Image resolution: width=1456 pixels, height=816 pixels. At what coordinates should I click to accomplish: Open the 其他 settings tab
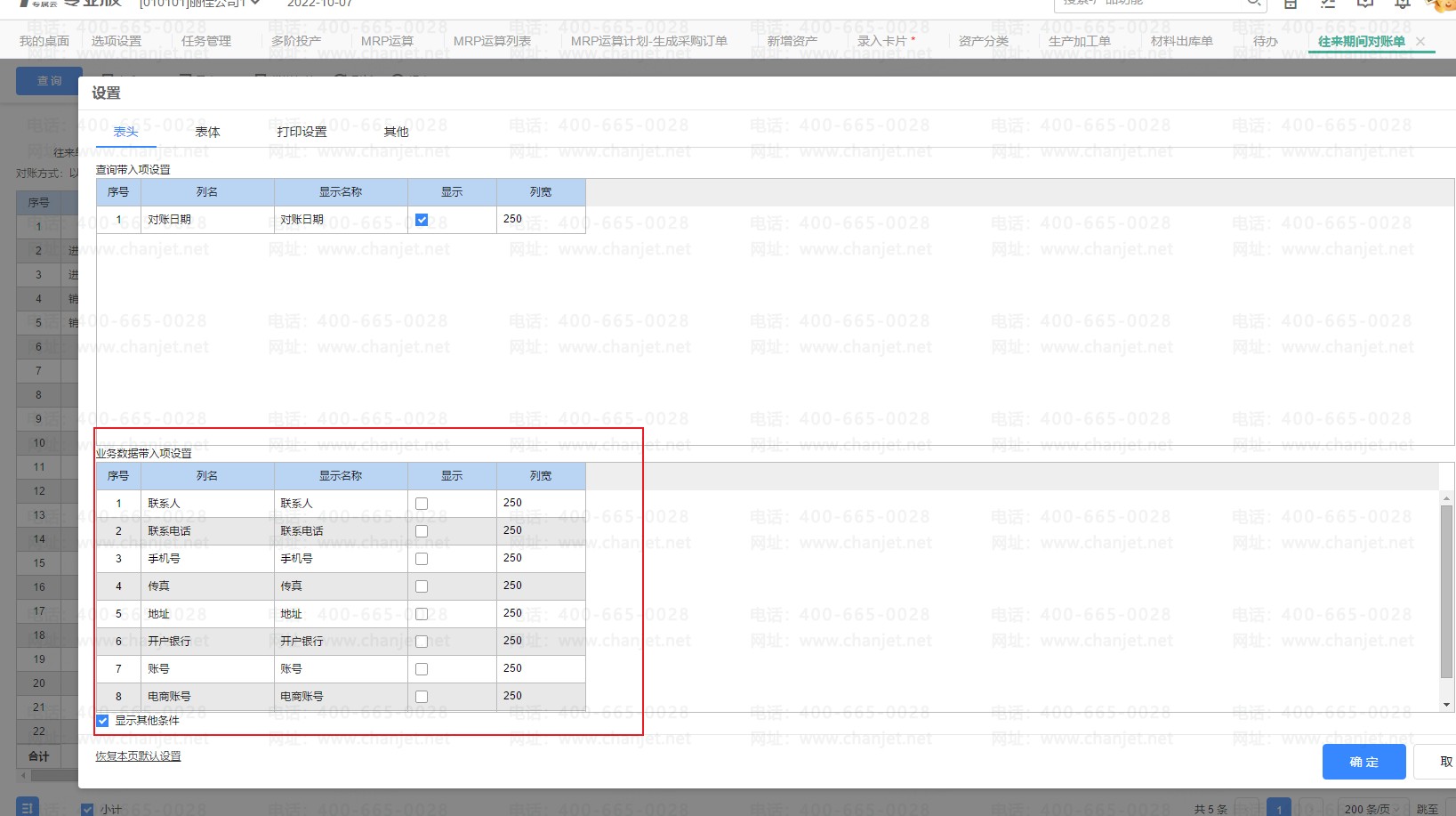pos(397,132)
